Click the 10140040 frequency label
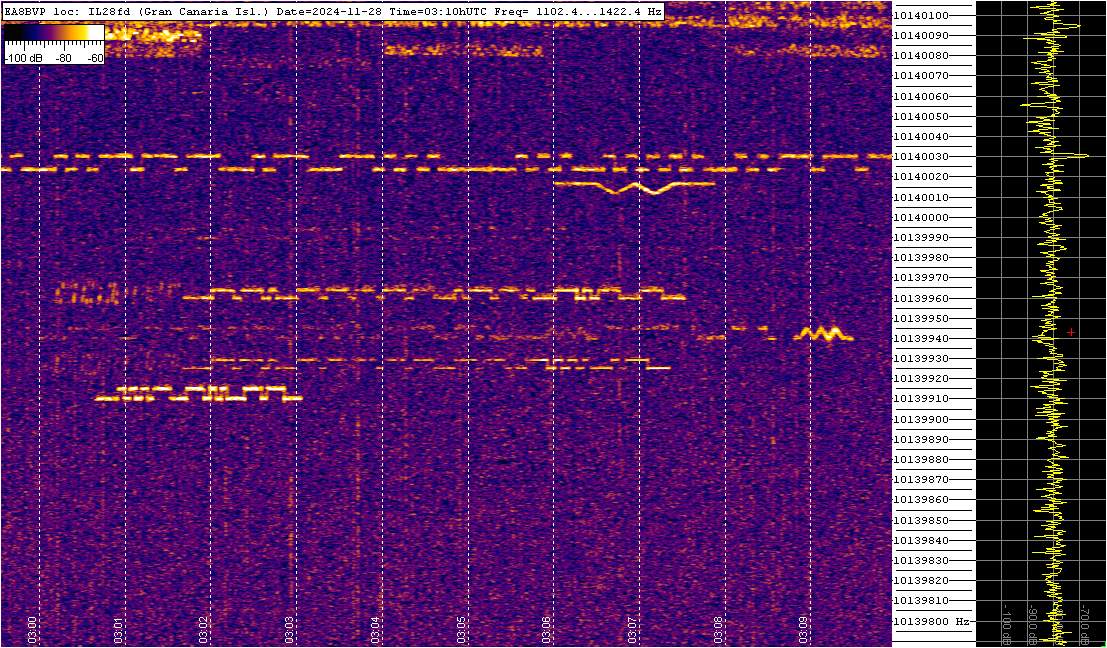 [921, 136]
